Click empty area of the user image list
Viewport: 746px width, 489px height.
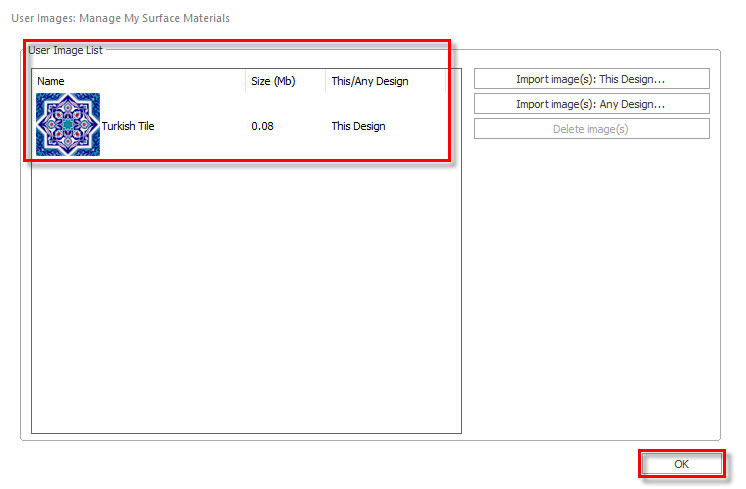tap(246, 295)
